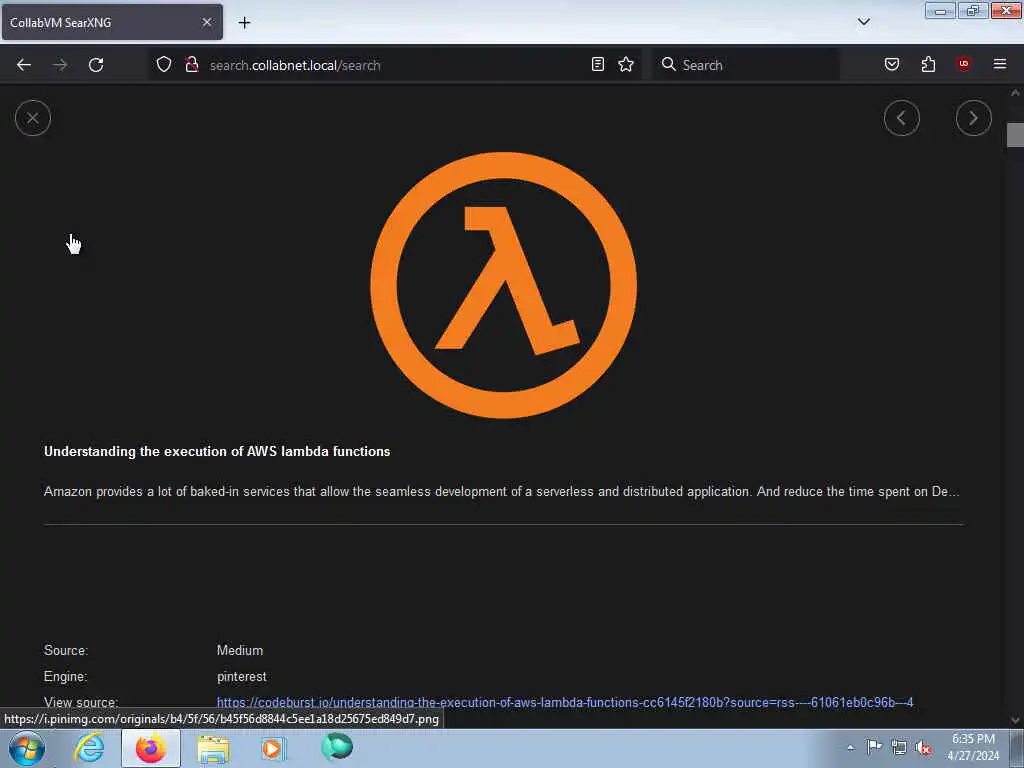Close the image detail overlay

click(x=33, y=118)
